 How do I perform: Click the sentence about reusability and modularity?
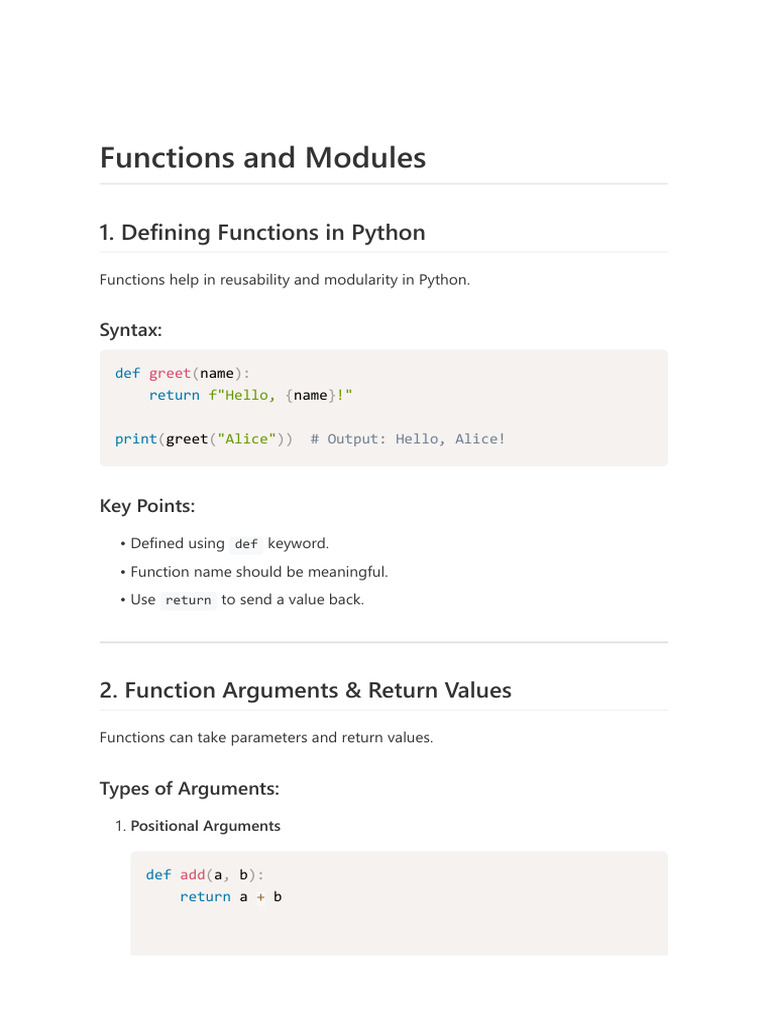coord(284,280)
